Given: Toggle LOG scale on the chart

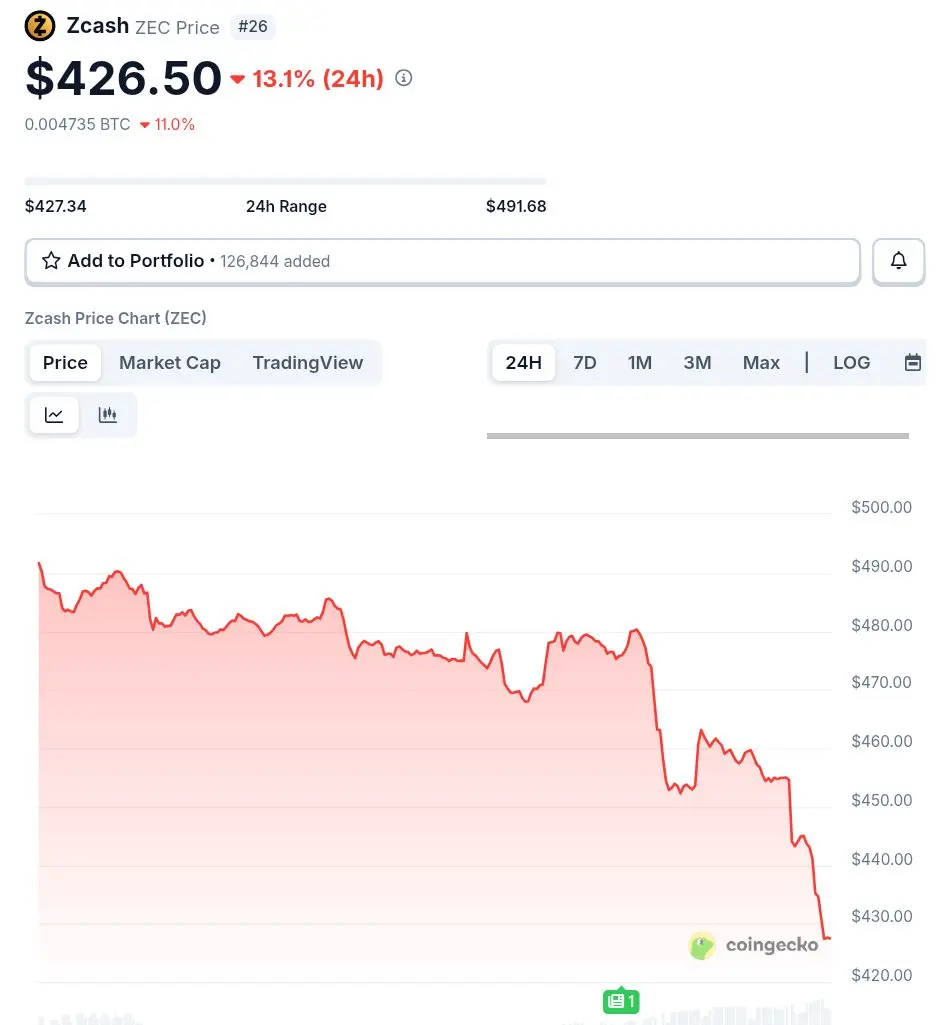Looking at the screenshot, I should click(x=851, y=363).
